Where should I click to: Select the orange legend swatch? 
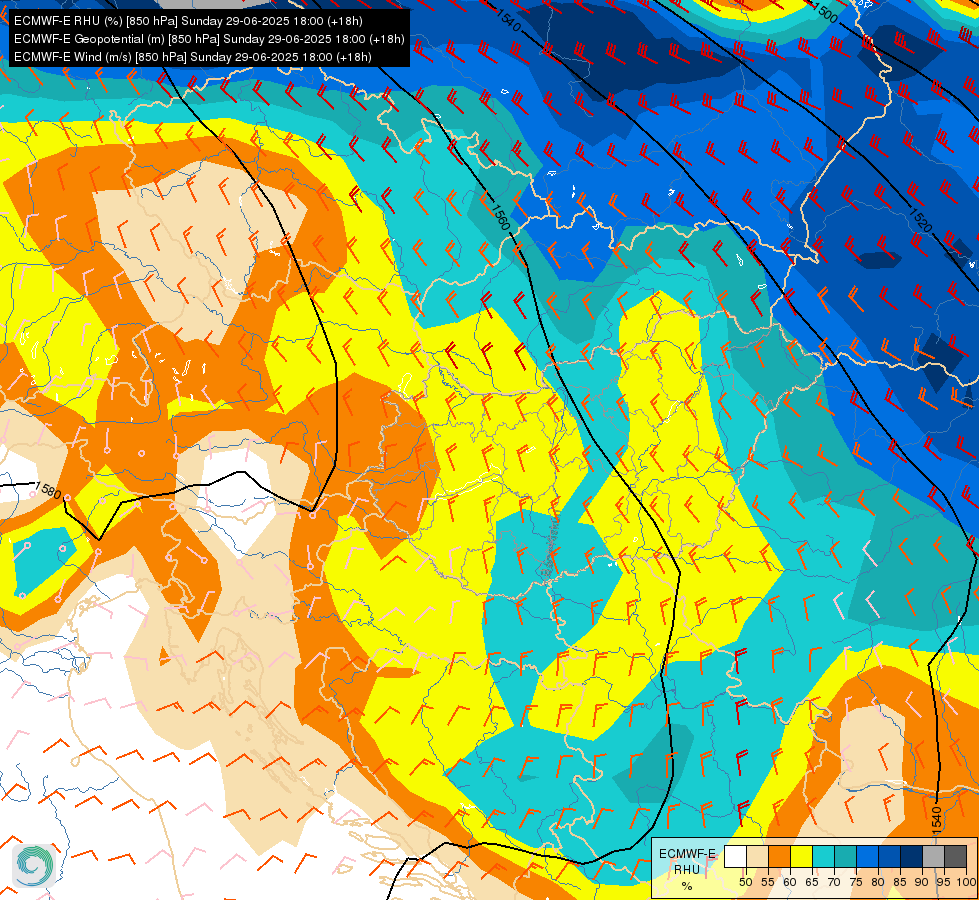tap(779, 856)
